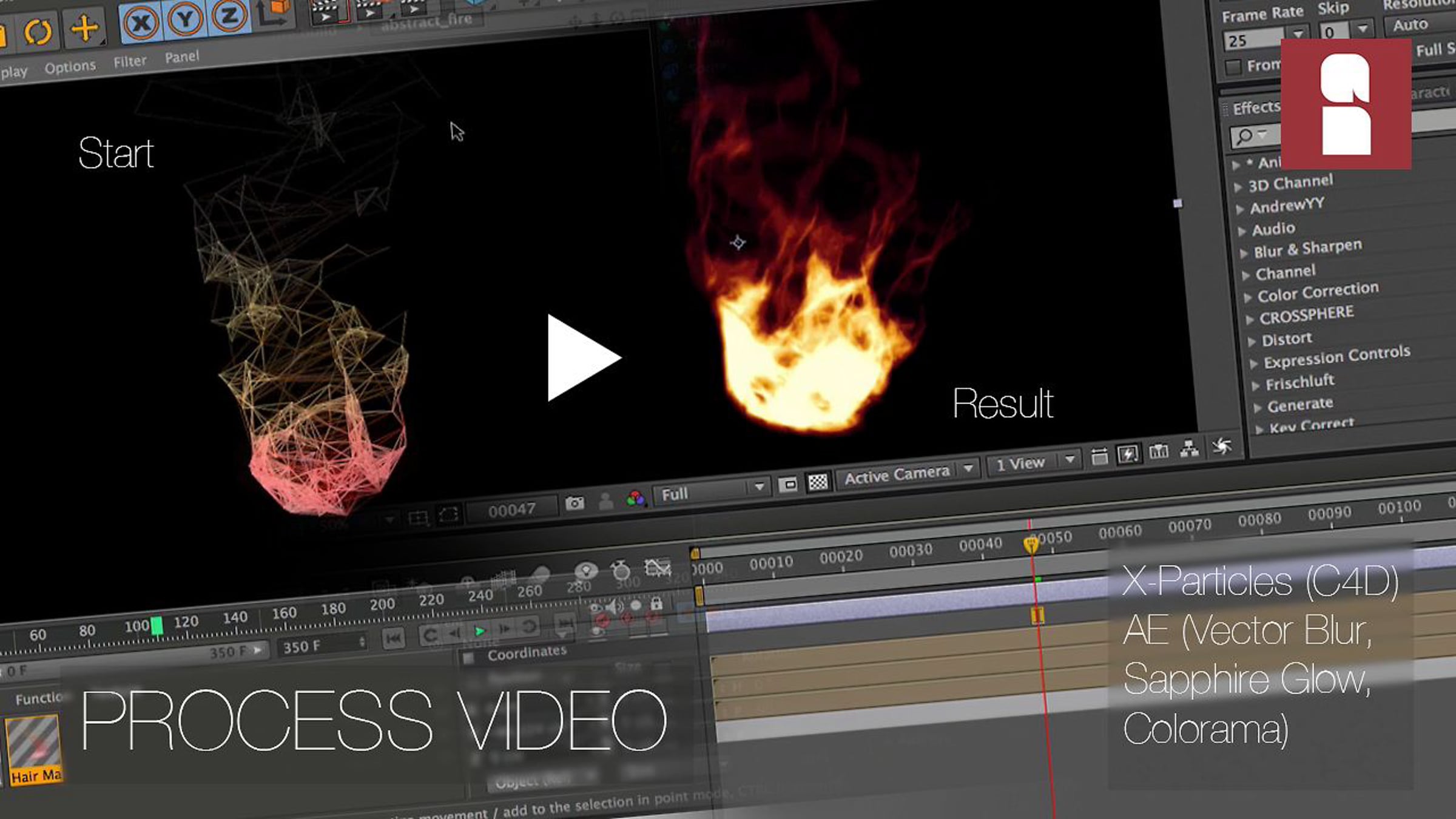
Task: Click the green play forward button
Action: 479,632
